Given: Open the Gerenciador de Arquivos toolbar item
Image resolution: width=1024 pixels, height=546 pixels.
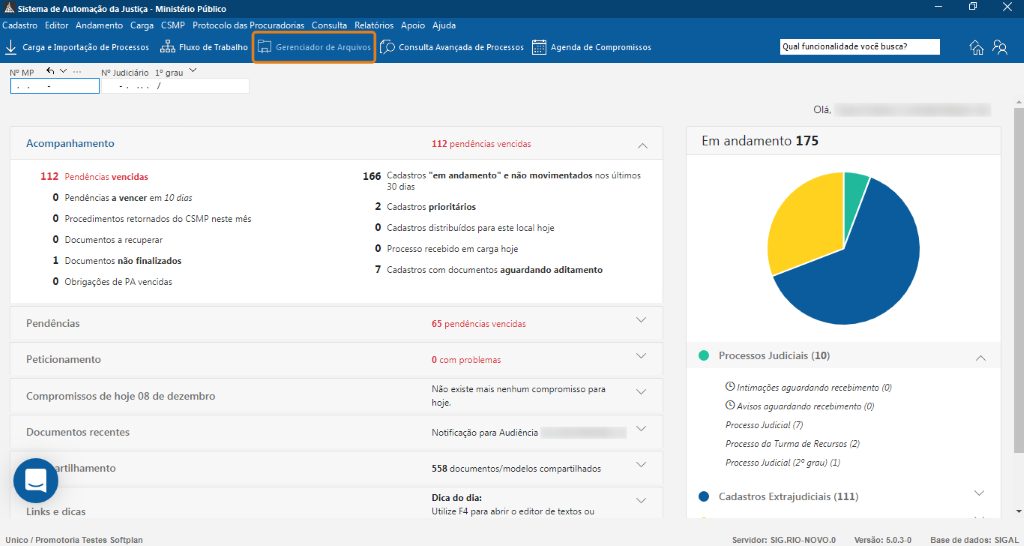Looking at the screenshot, I should tap(313, 47).
